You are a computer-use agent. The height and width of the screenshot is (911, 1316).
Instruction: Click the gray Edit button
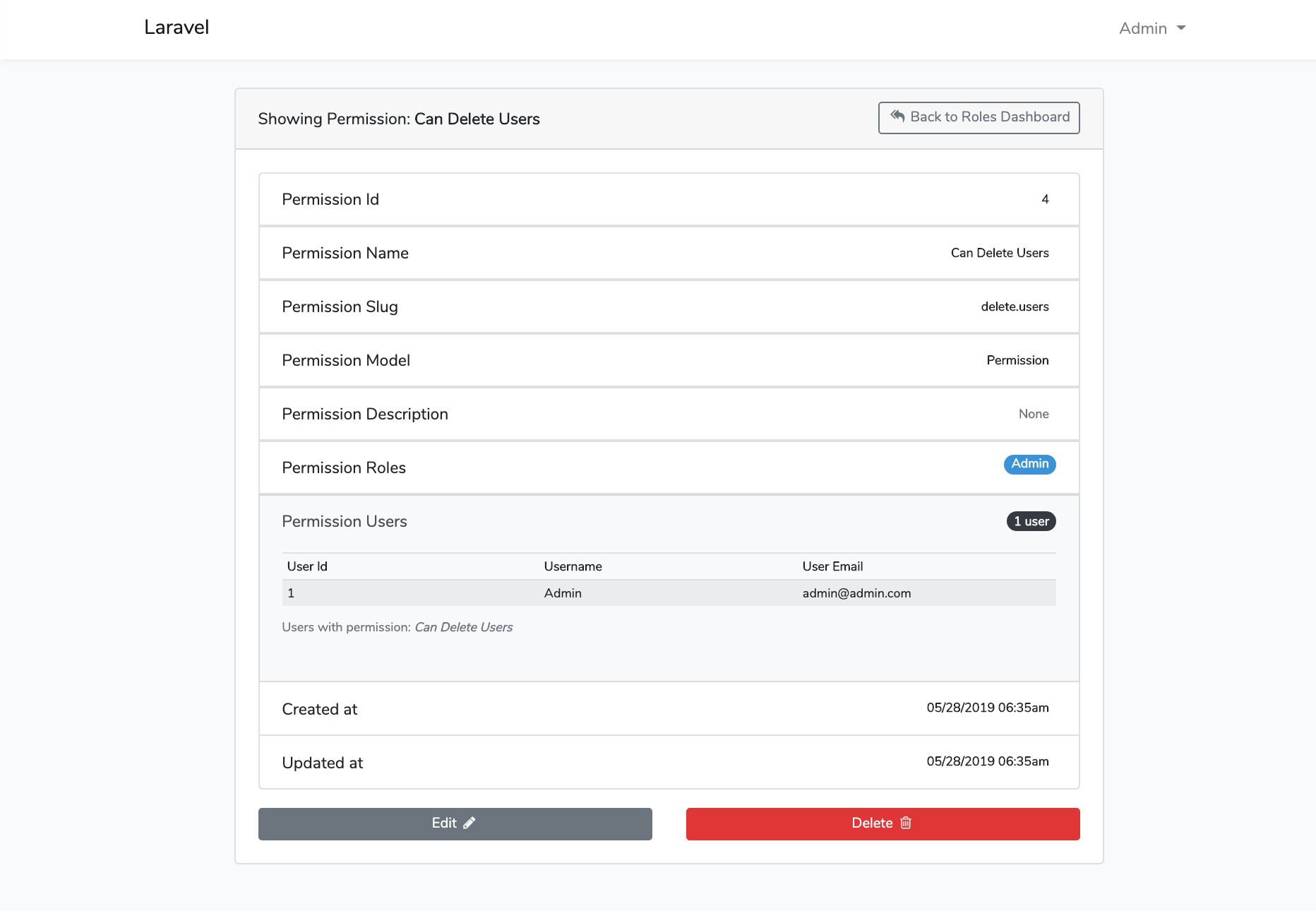point(455,823)
